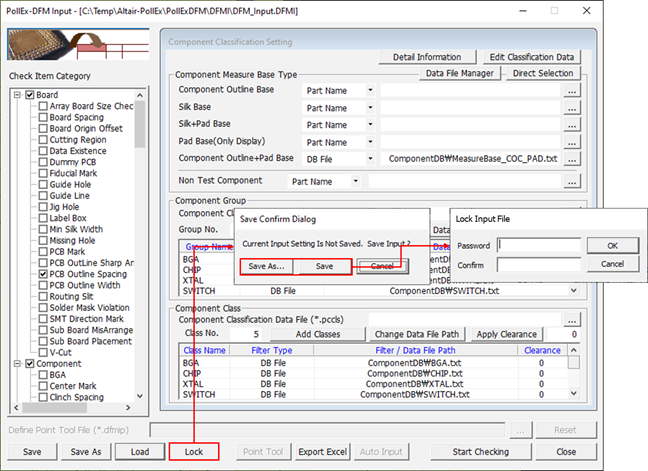Click the browse button for Non Test Component

pyautogui.click(x=572, y=182)
